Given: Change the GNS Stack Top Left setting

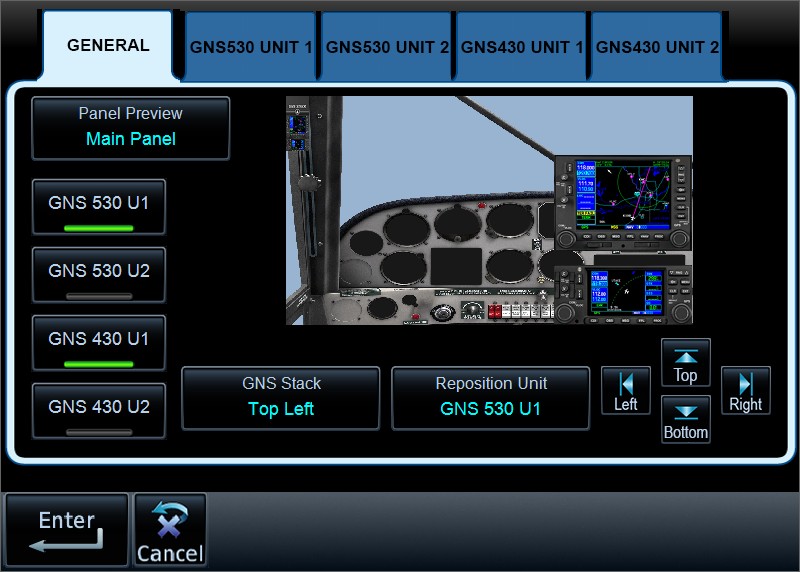Looking at the screenshot, I should (x=281, y=398).
